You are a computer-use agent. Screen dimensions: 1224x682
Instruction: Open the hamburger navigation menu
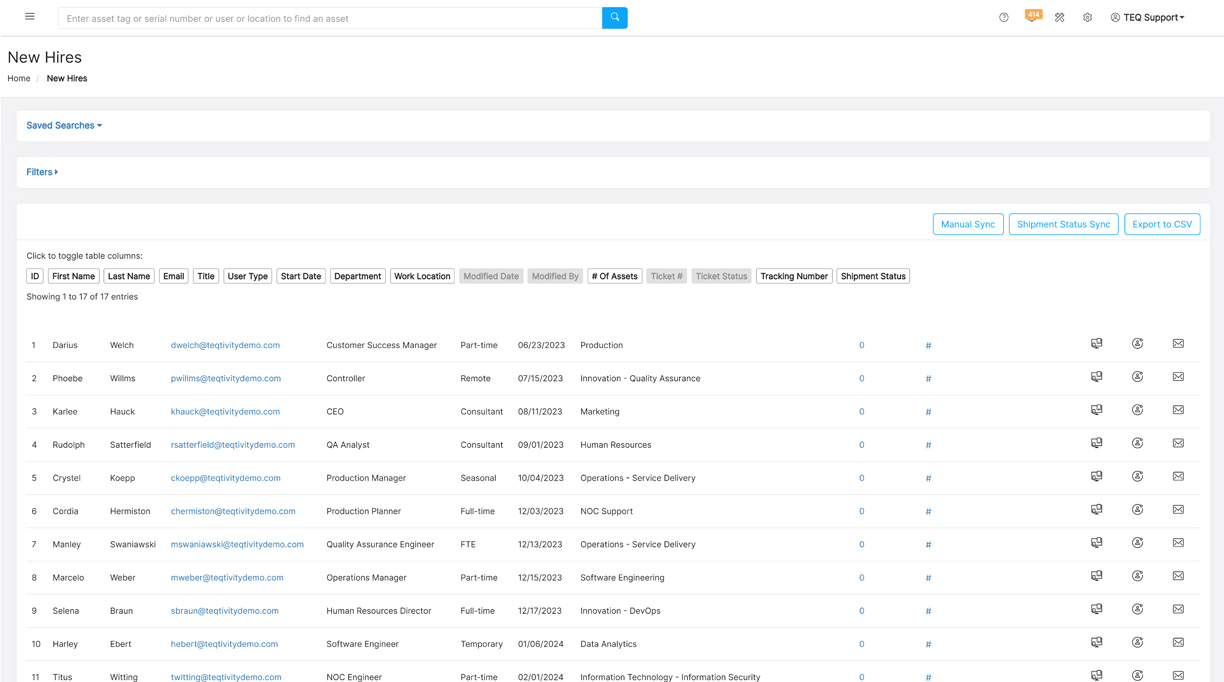tap(30, 17)
